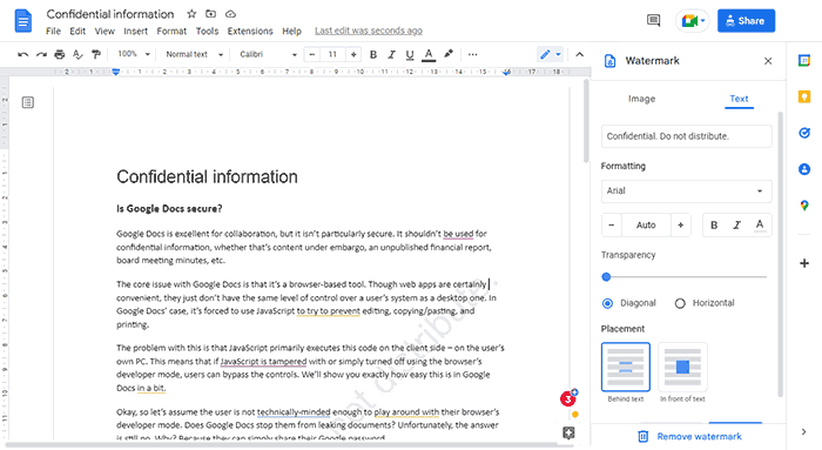822x450 pixels.
Task: Decrease document font size
Action: [x=312, y=54]
